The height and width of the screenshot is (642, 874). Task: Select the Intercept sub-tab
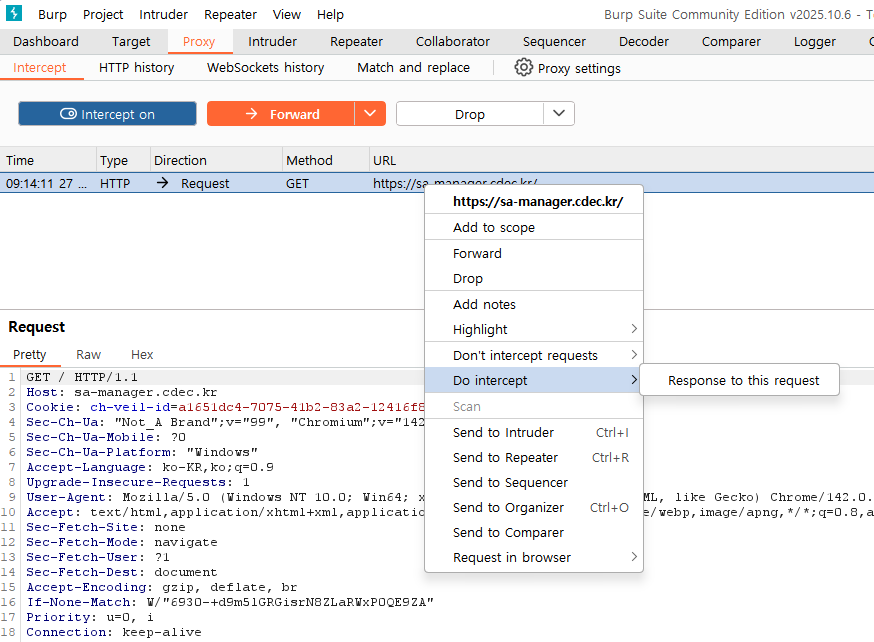40,67
